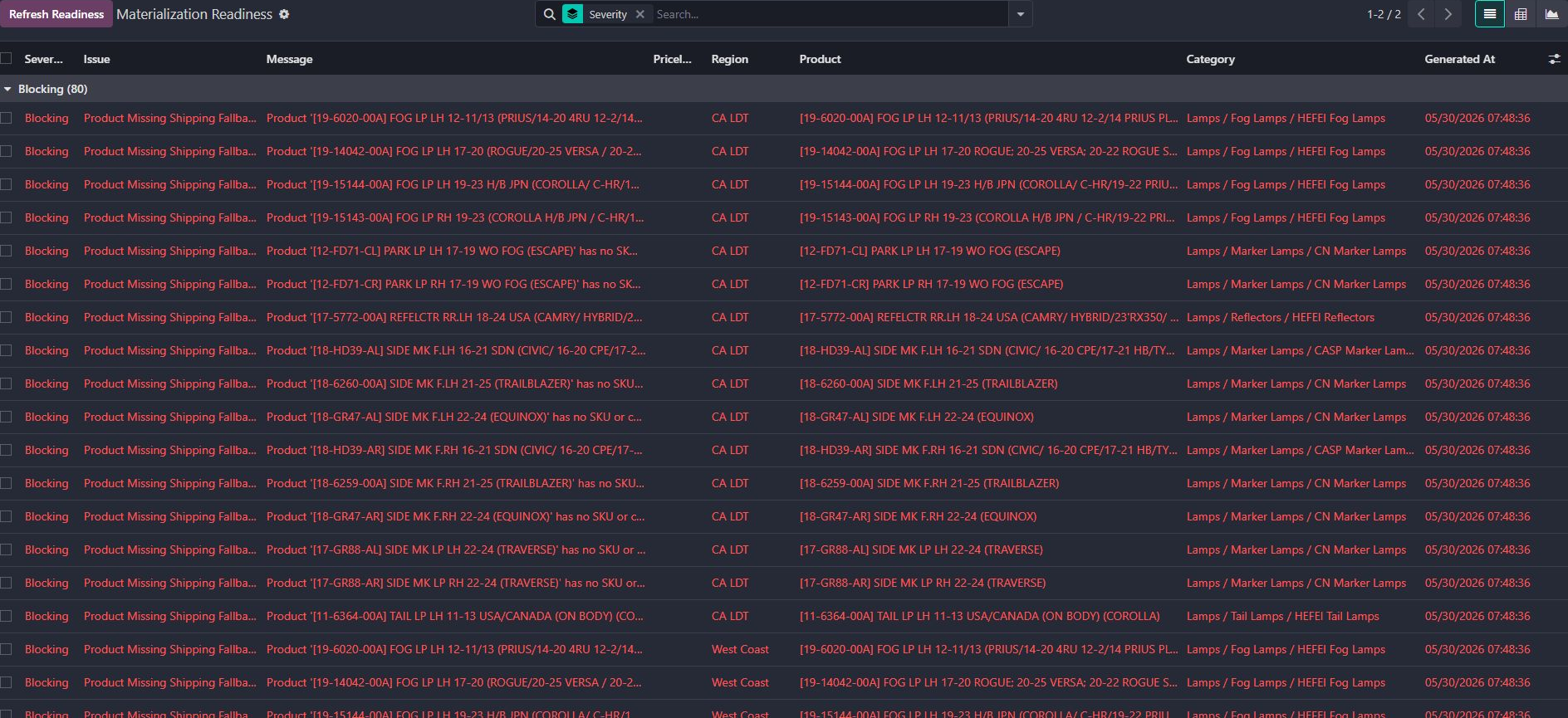The height and width of the screenshot is (718, 1568).
Task: Click the search magnifier icon
Action: (x=549, y=14)
